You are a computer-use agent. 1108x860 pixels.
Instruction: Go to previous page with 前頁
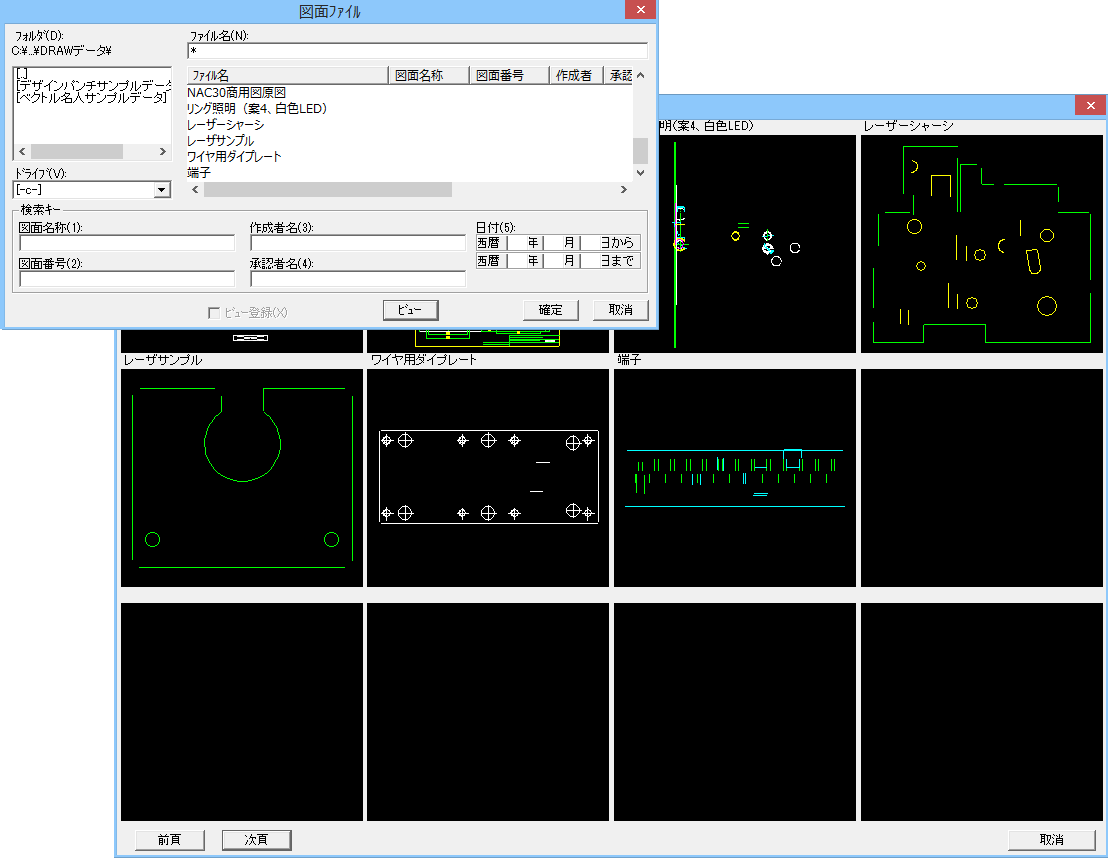[169, 840]
